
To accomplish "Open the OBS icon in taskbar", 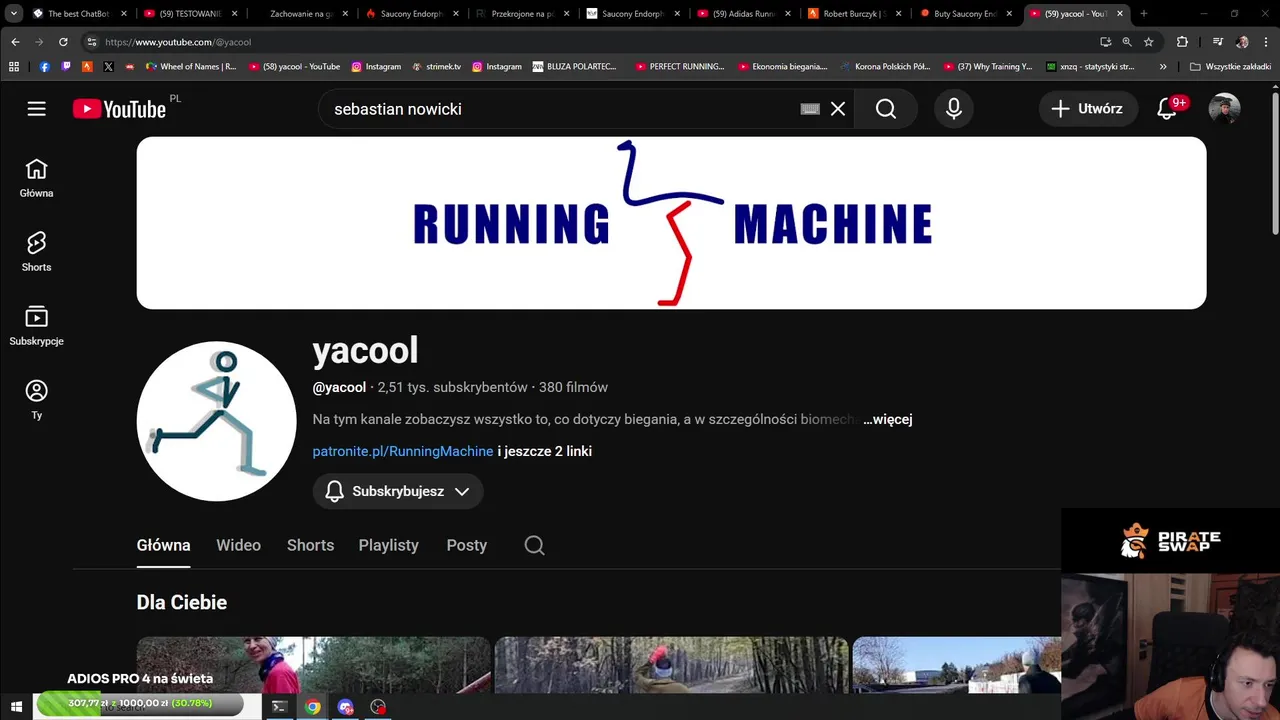I will (378, 707).
